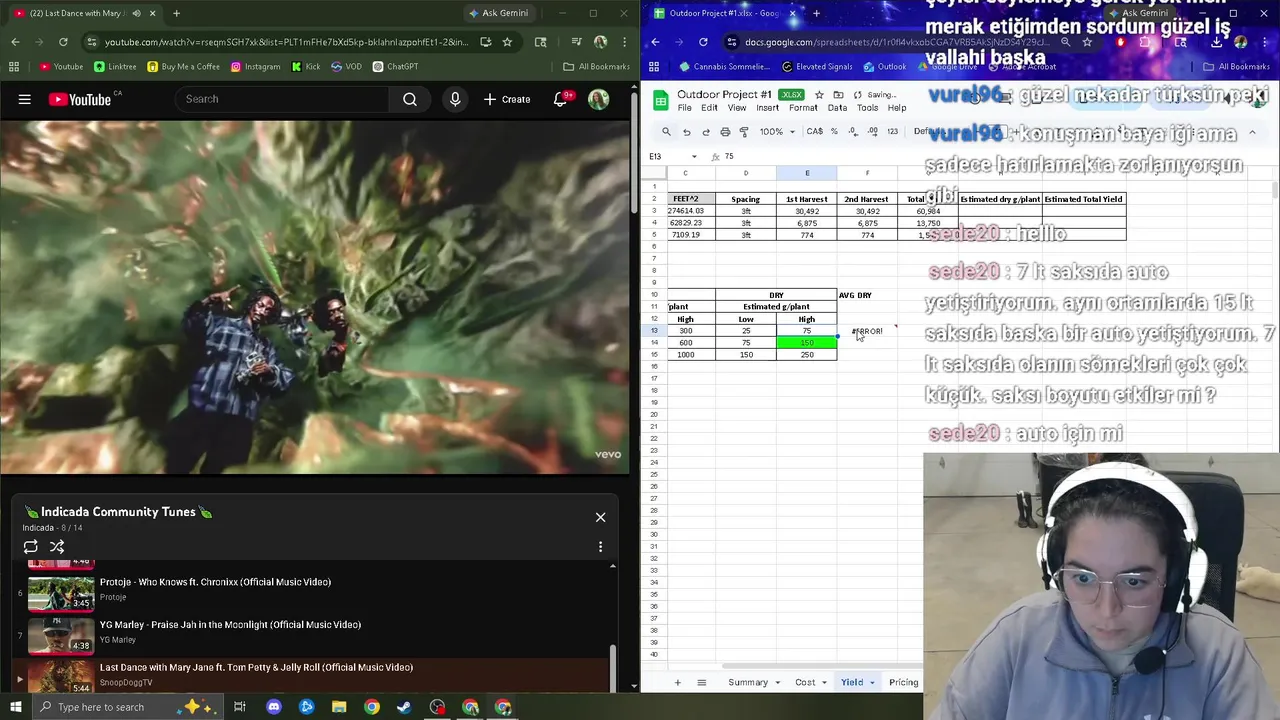Viewport: 1280px width, 720px height.
Task: Bookmark the YouTube page with star
Action: coord(507,42)
